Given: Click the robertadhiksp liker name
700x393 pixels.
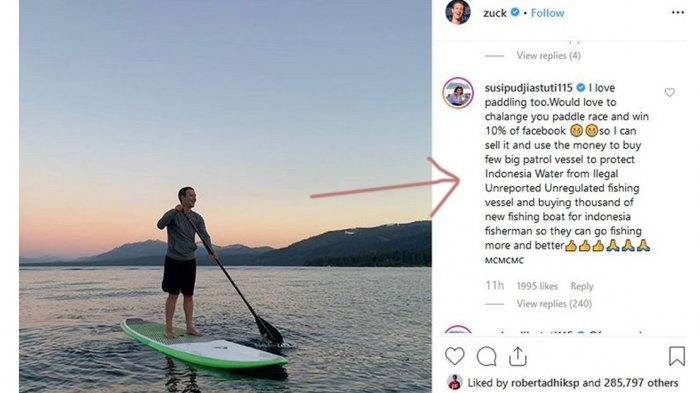Looking at the screenshot, I should point(545,383).
